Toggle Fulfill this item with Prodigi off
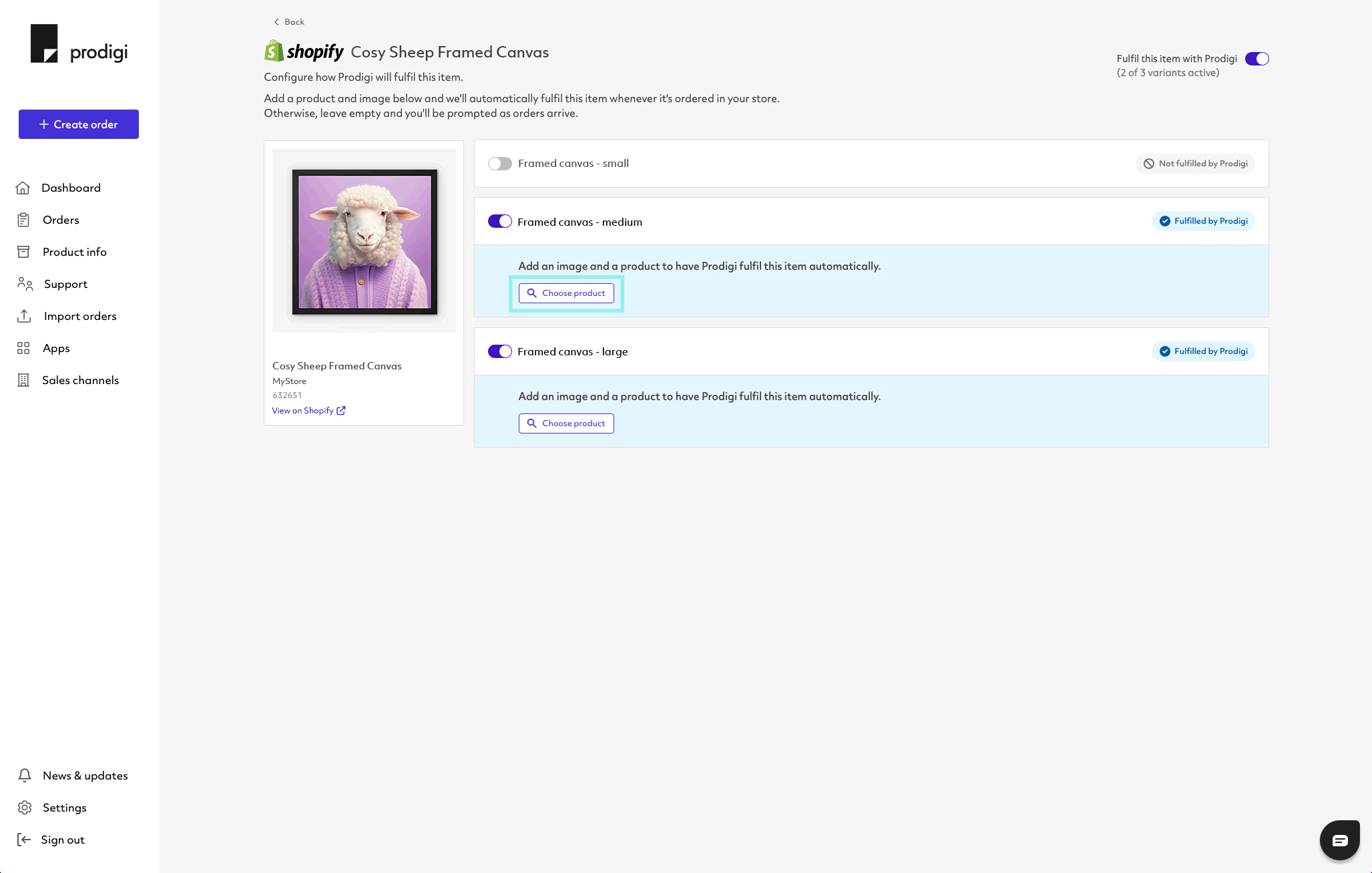This screenshot has height=873, width=1372. [x=1258, y=58]
